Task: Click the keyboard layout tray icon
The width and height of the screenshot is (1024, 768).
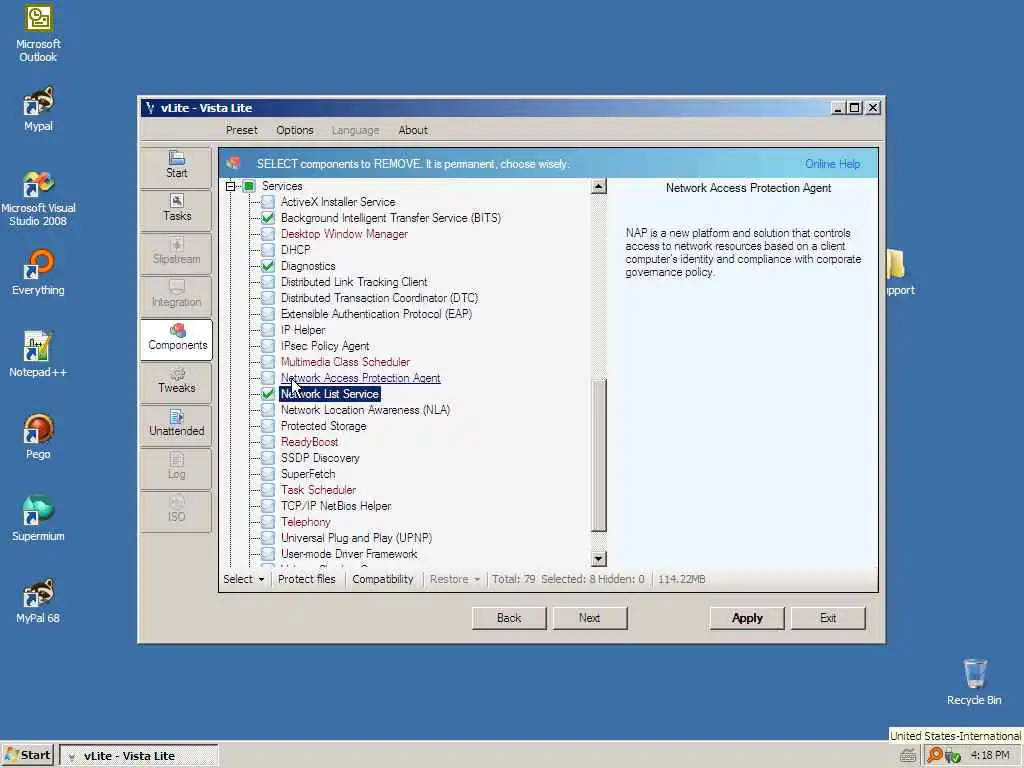Action: pyautogui.click(x=908, y=756)
